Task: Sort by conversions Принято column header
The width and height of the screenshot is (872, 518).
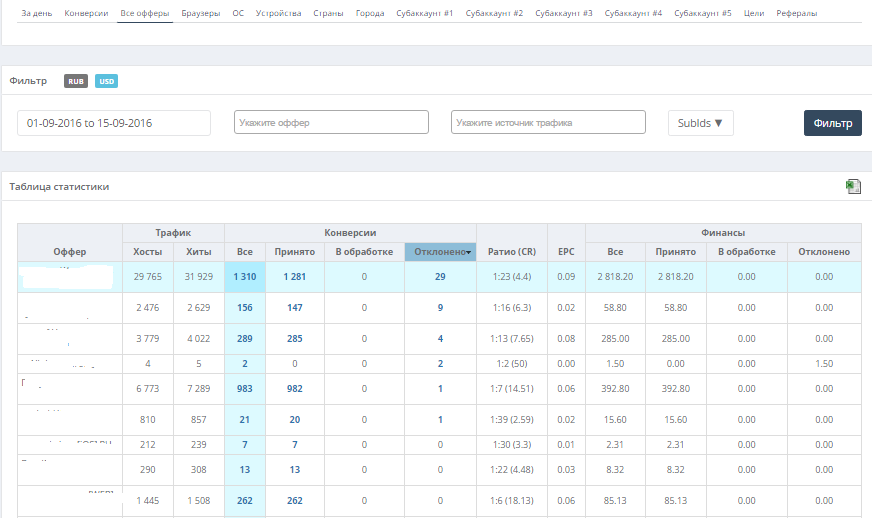Action: click(295, 251)
